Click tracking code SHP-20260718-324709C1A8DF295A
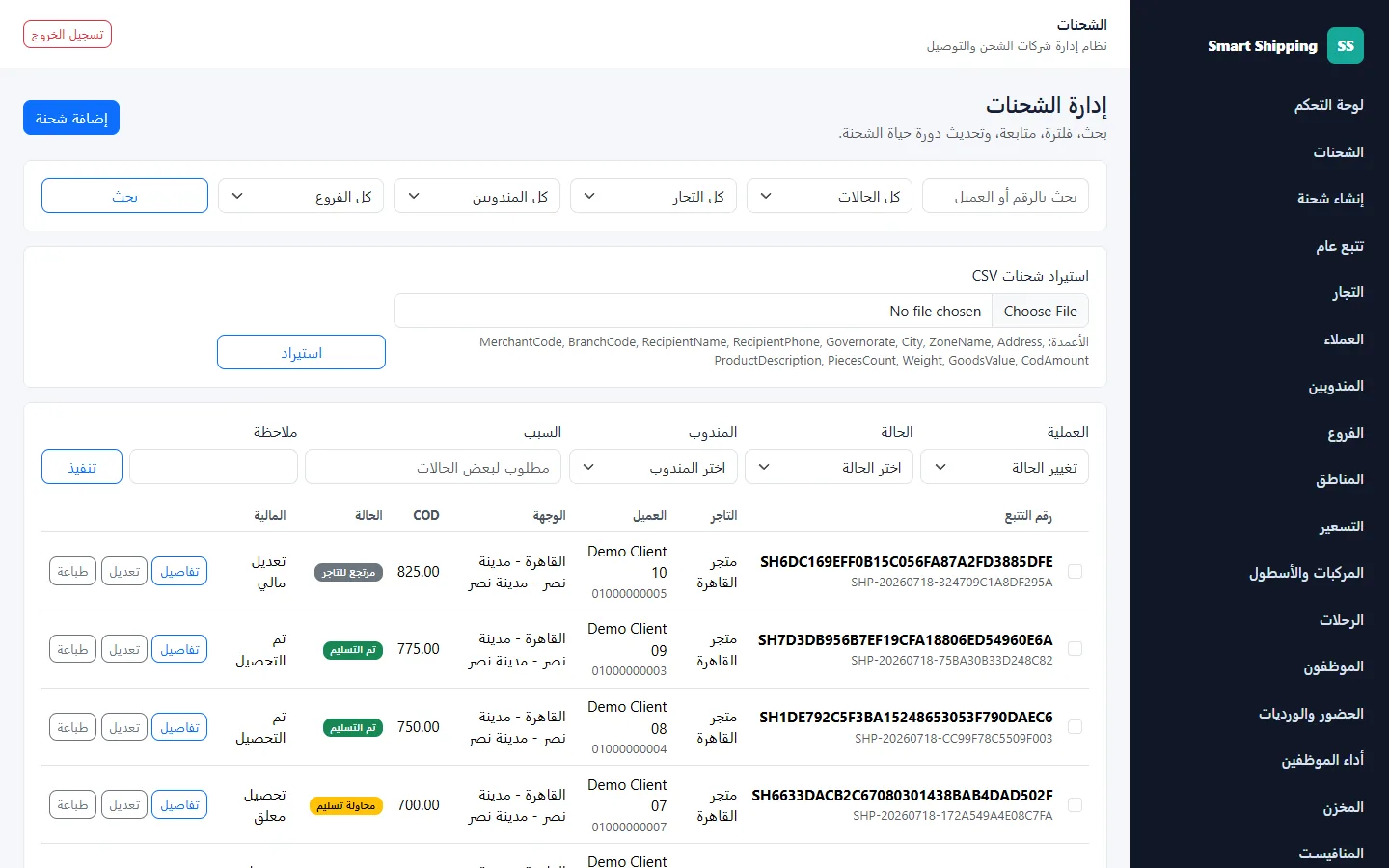1389x868 pixels. pos(951,583)
